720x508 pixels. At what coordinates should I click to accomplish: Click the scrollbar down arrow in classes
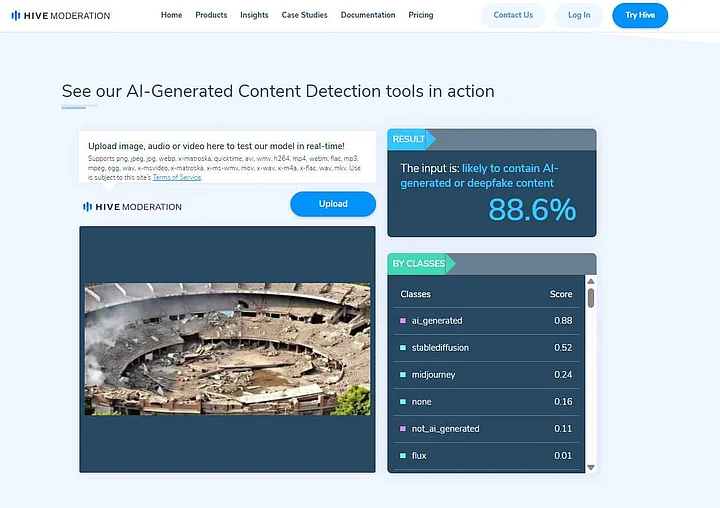pos(590,467)
